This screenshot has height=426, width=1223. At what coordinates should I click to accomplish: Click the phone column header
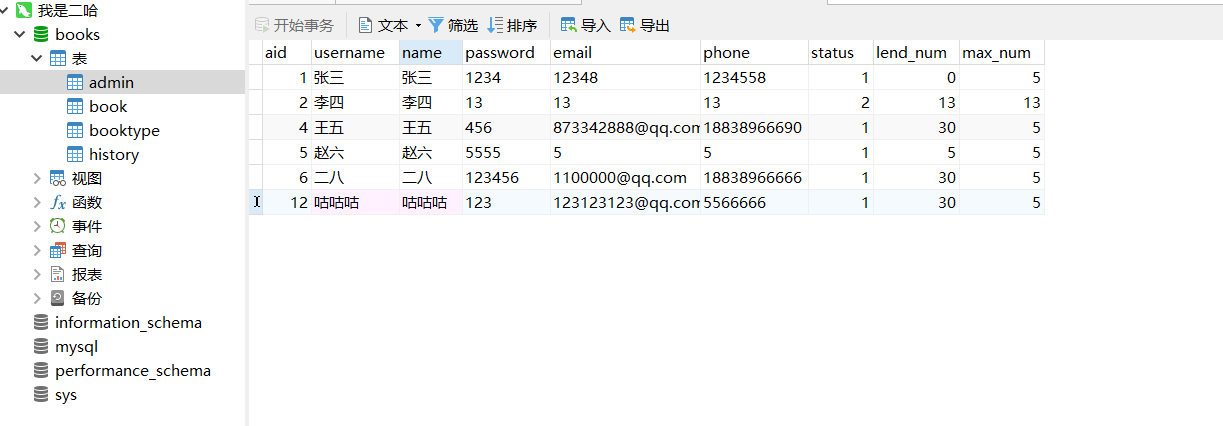(755, 53)
